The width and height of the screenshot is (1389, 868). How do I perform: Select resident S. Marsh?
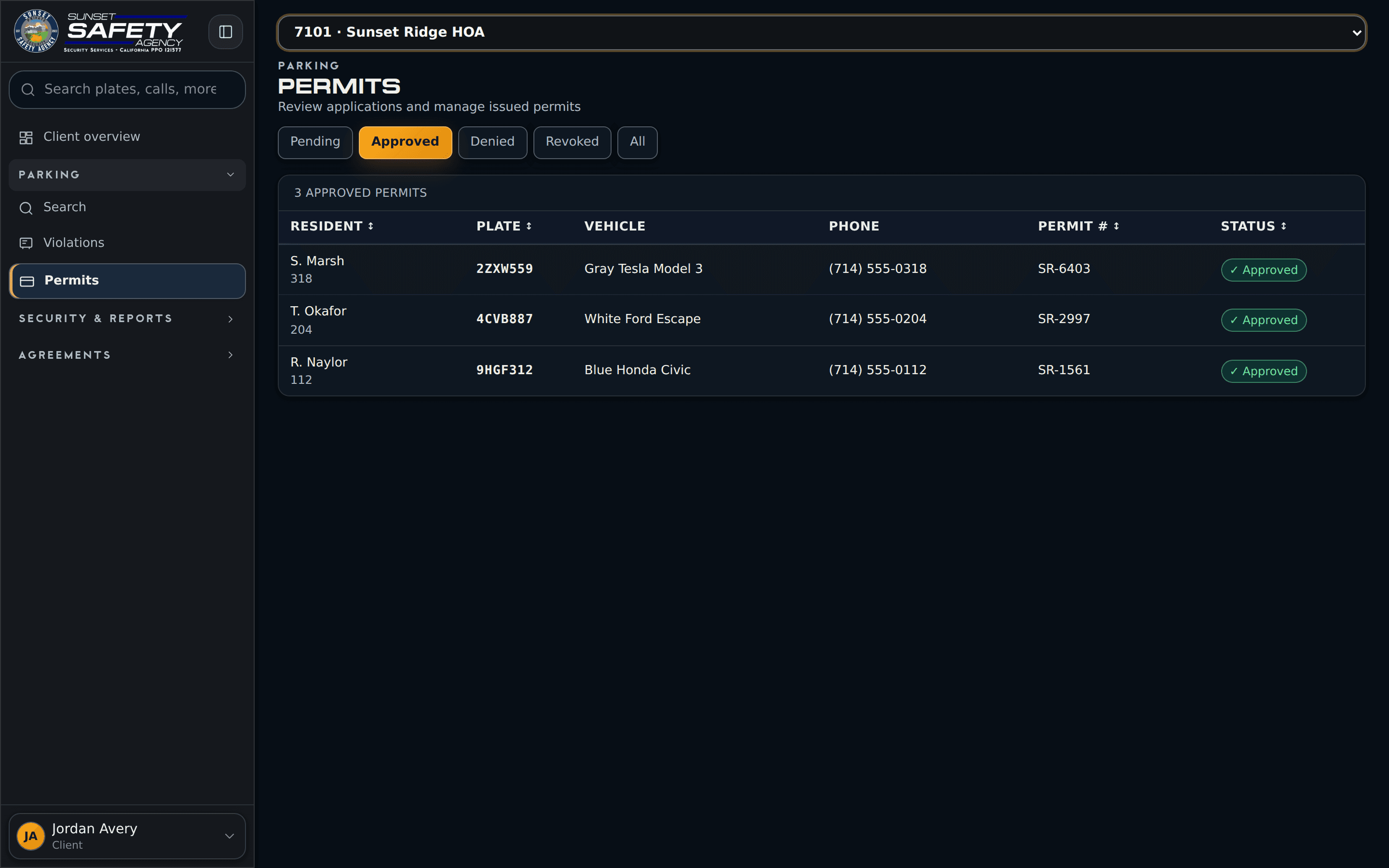click(x=317, y=260)
